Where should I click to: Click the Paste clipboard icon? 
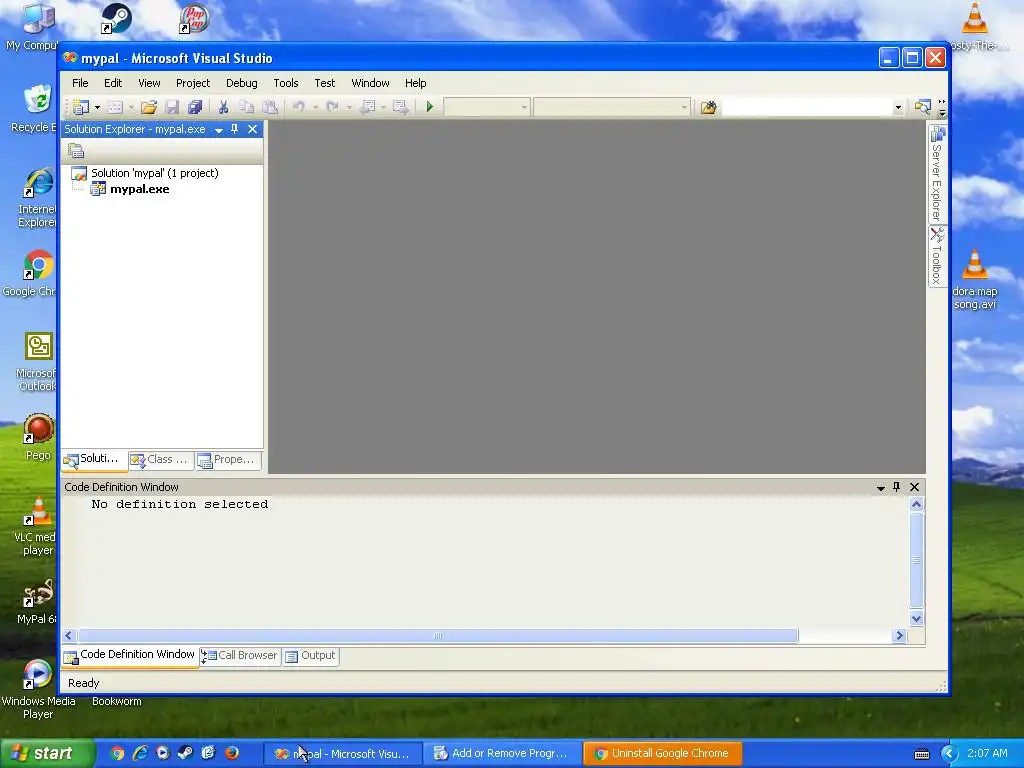[270, 107]
